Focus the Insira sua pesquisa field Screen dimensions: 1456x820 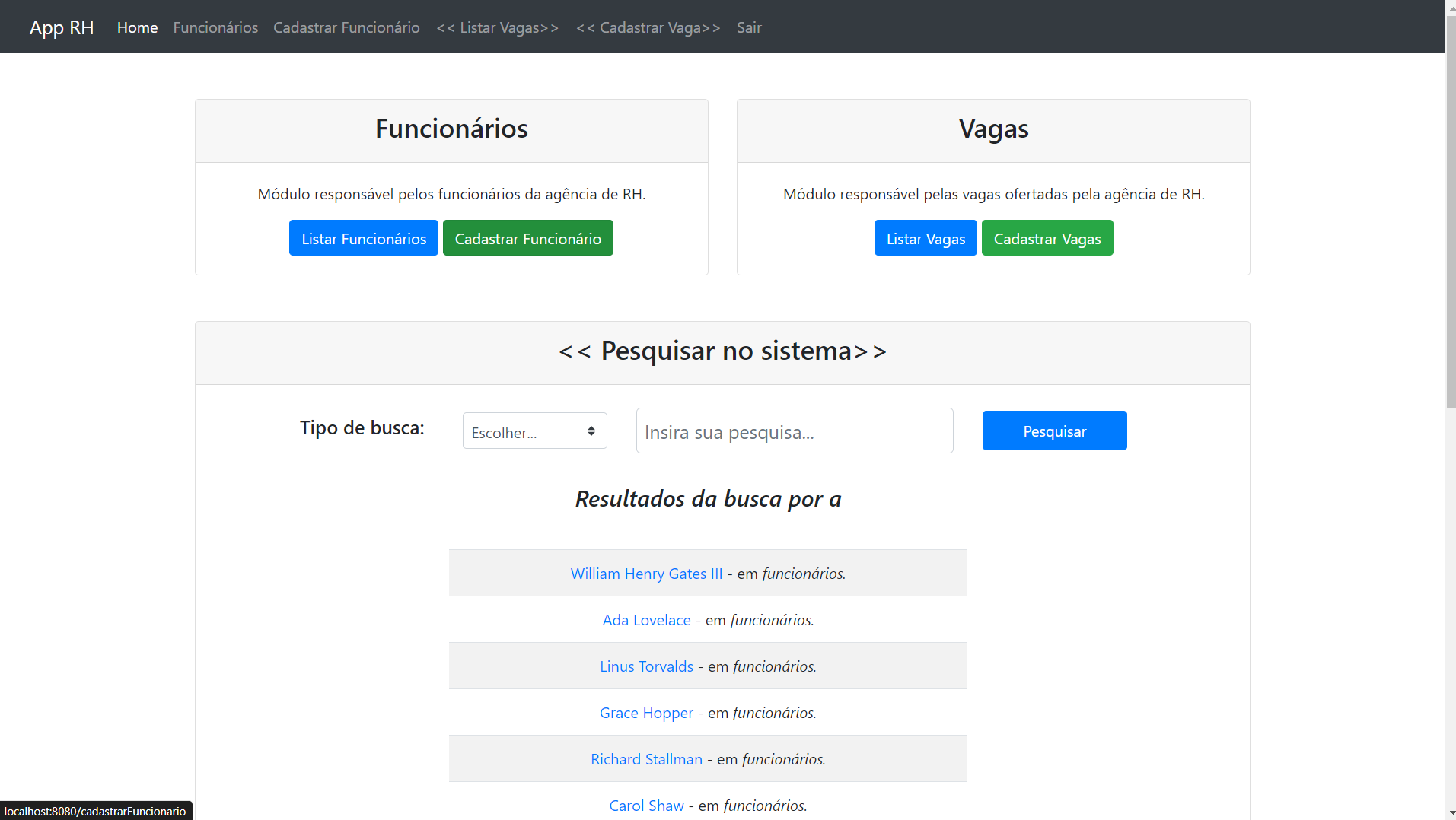point(794,431)
